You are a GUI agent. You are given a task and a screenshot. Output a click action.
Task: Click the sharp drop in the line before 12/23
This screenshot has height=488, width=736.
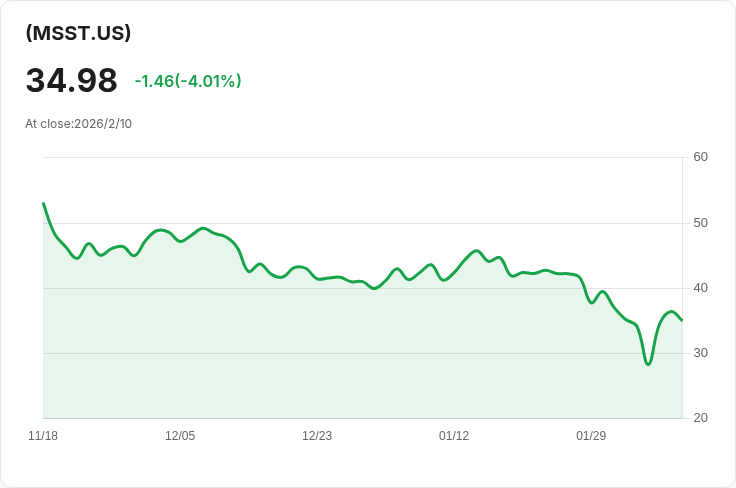coord(243,260)
